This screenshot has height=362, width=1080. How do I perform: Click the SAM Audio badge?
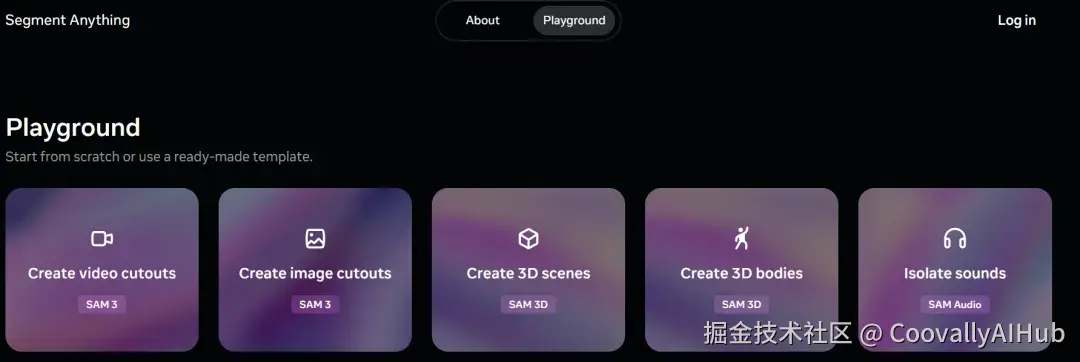(955, 304)
